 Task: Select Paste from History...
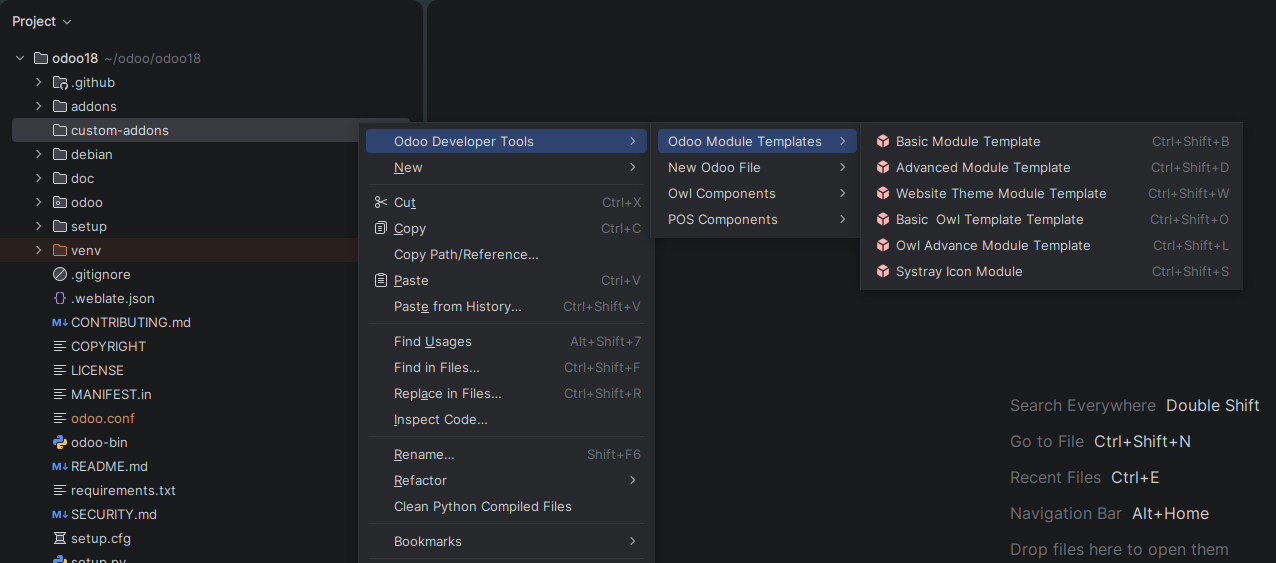tap(506, 306)
